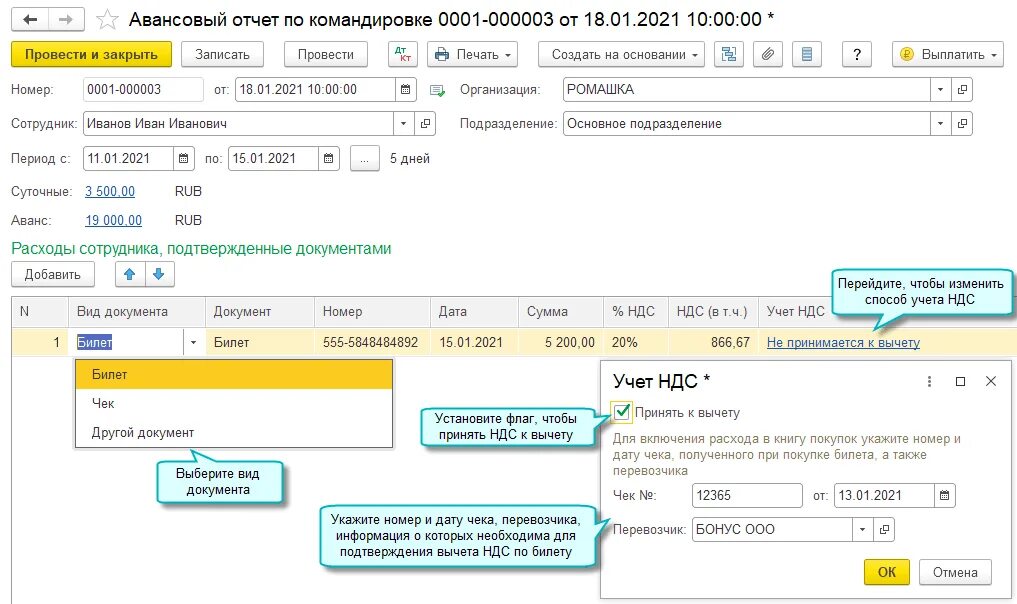The height and width of the screenshot is (604, 1017).
Task: Open document structure of subordination icon
Action: tap(729, 54)
